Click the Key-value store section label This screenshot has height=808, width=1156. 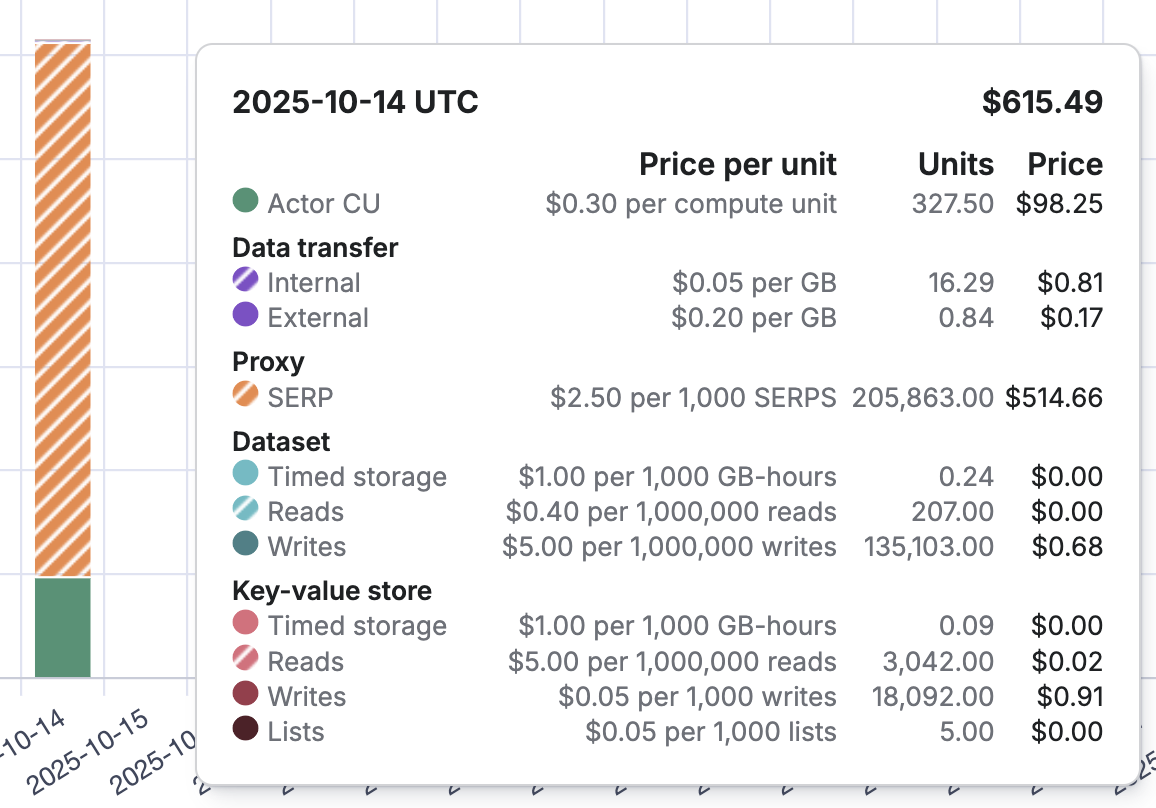(332, 591)
